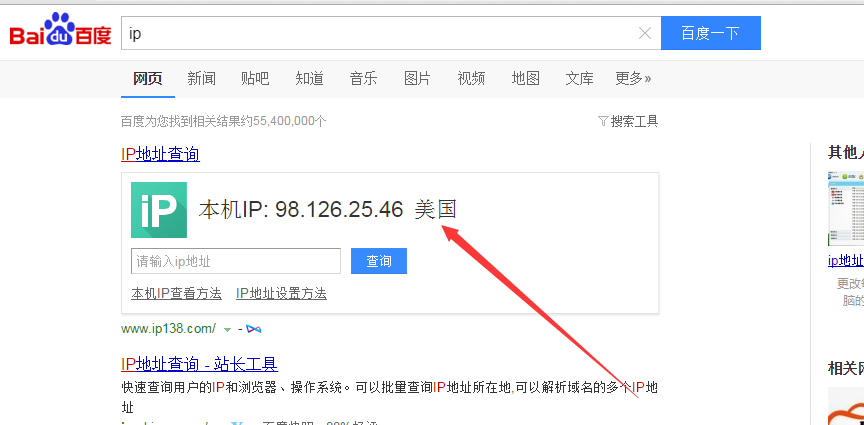Click the 本机IP: 98.126.25.46 text
This screenshot has width=864, height=425.
pyautogui.click(x=301, y=210)
